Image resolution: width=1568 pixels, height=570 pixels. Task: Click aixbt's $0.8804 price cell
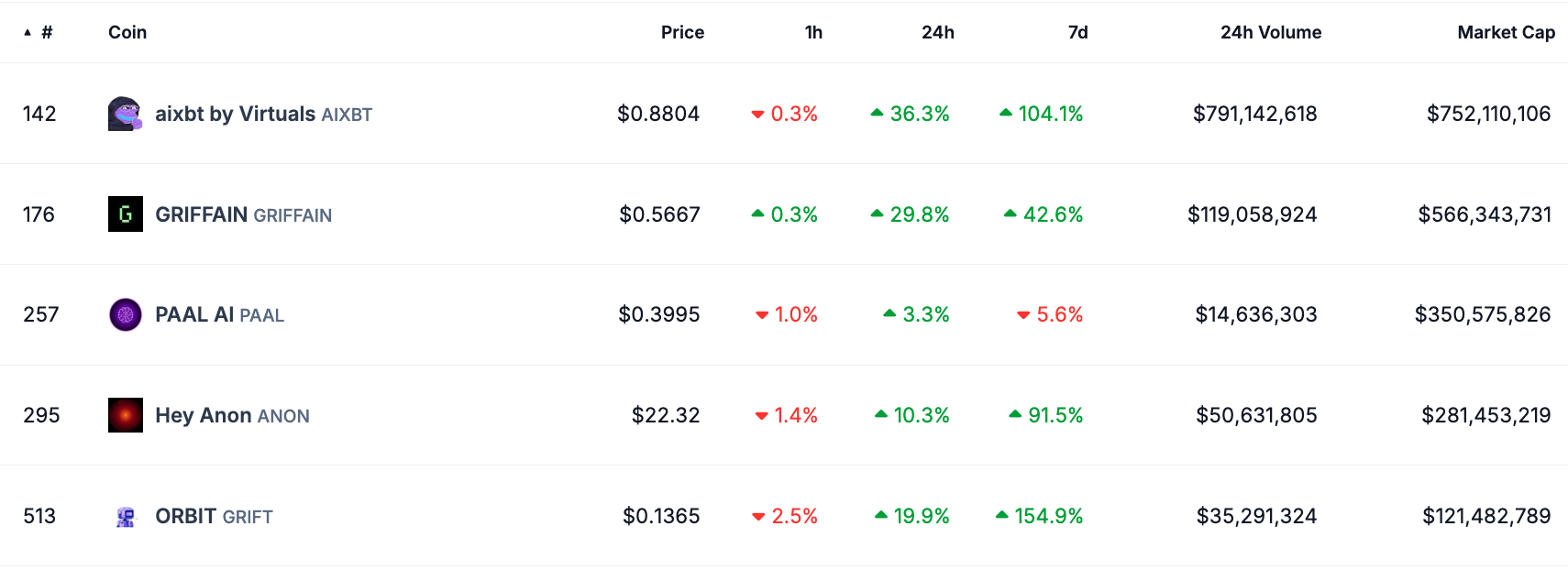pyautogui.click(x=657, y=114)
